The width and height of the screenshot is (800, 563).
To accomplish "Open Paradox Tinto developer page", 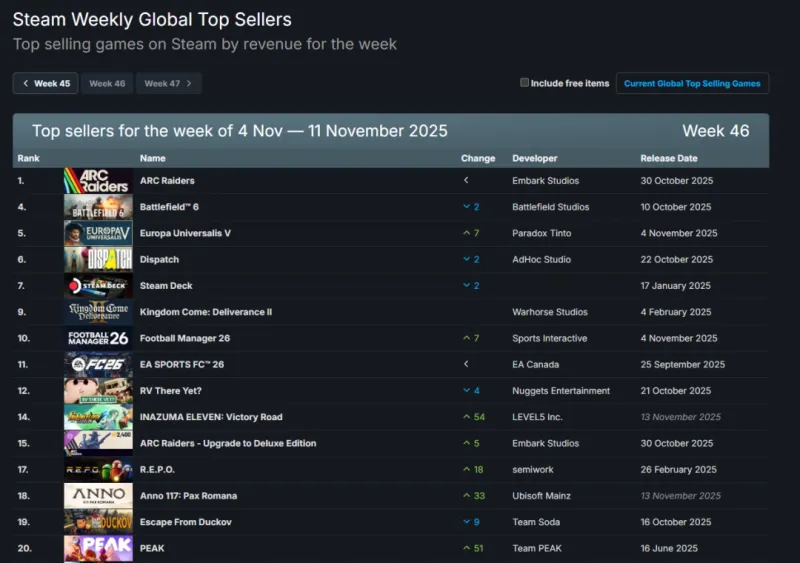I will coord(542,233).
